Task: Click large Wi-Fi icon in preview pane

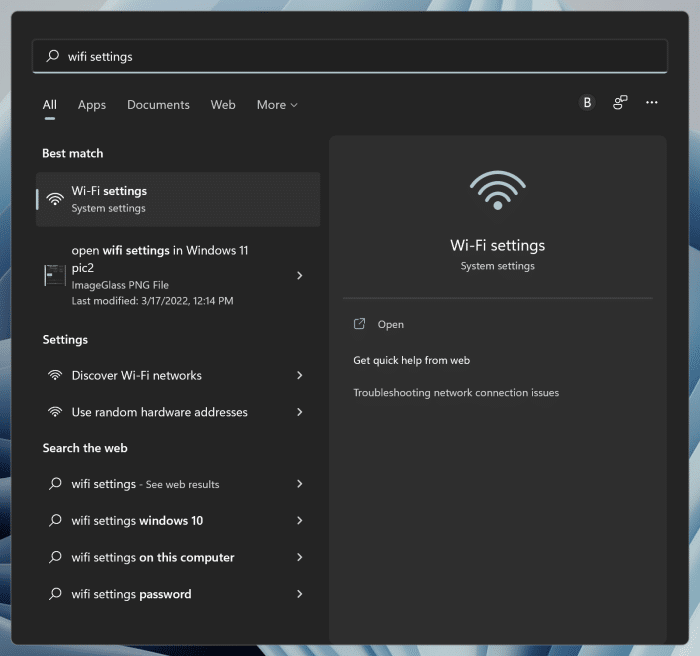Action: pyautogui.click(x=497, y=190)
